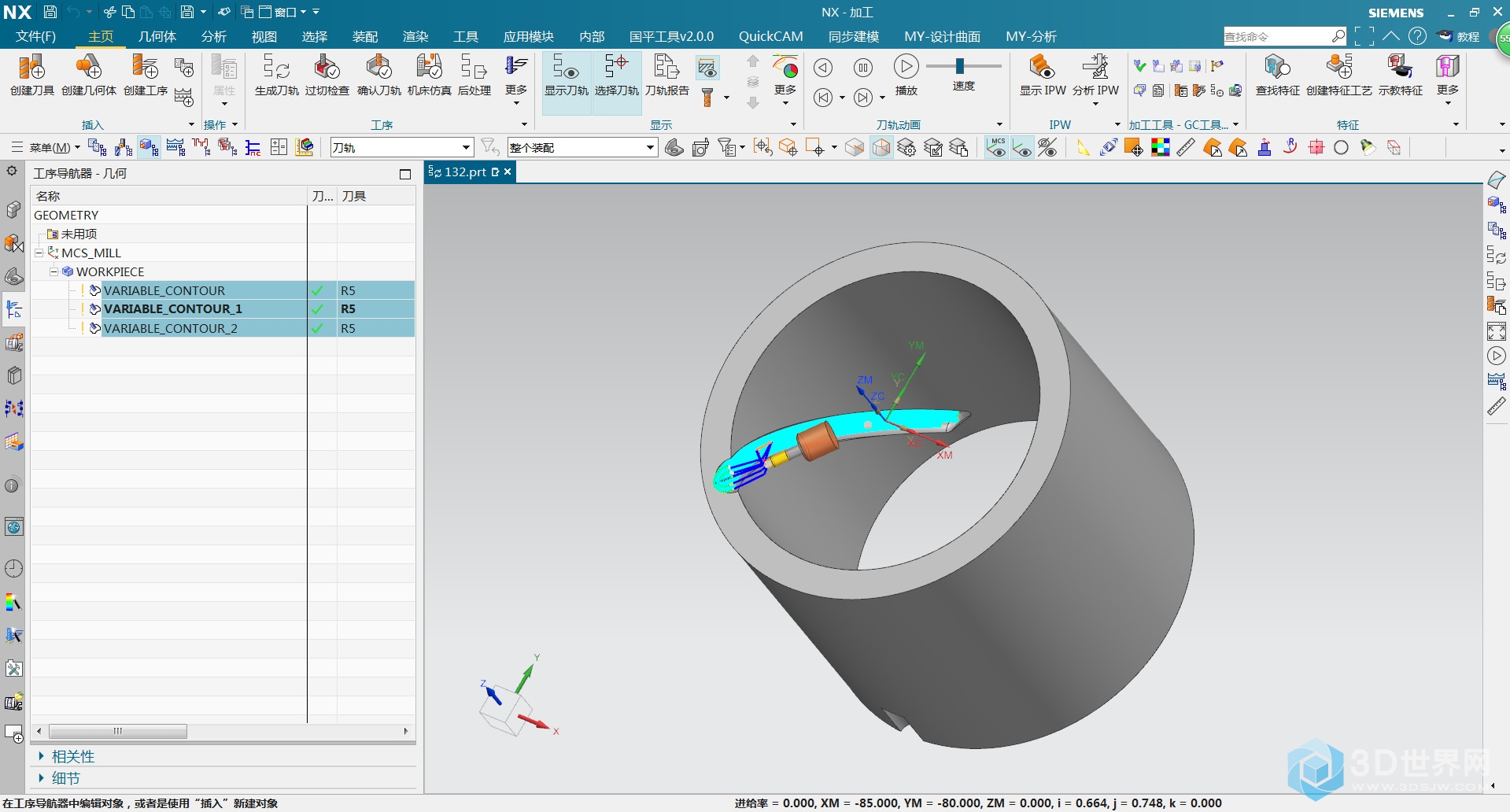Open the help question mark icon
This screenshot has width=1510, height=812.
pos(1417,36)
